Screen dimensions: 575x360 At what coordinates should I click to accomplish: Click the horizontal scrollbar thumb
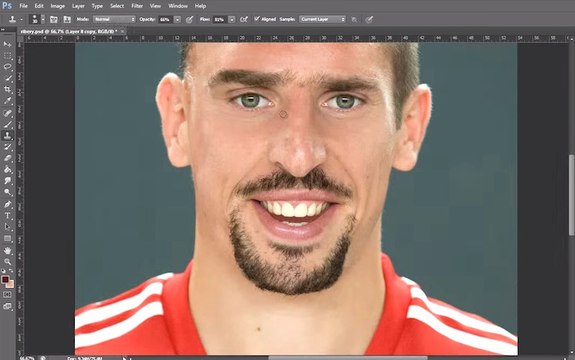pyautogui.click(x=348, y=358)
